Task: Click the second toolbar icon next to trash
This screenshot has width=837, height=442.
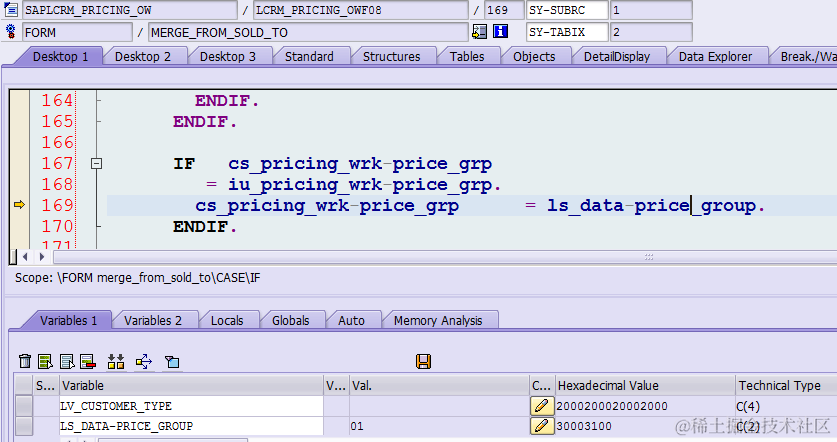Action: pyautogui.click(x=45, y=361)
